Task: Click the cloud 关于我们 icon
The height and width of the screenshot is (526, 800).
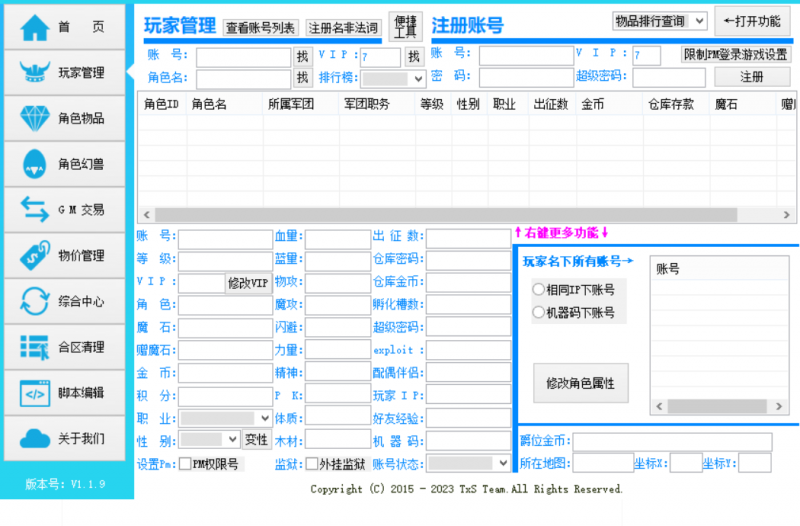Action: (x=35, y=438)
